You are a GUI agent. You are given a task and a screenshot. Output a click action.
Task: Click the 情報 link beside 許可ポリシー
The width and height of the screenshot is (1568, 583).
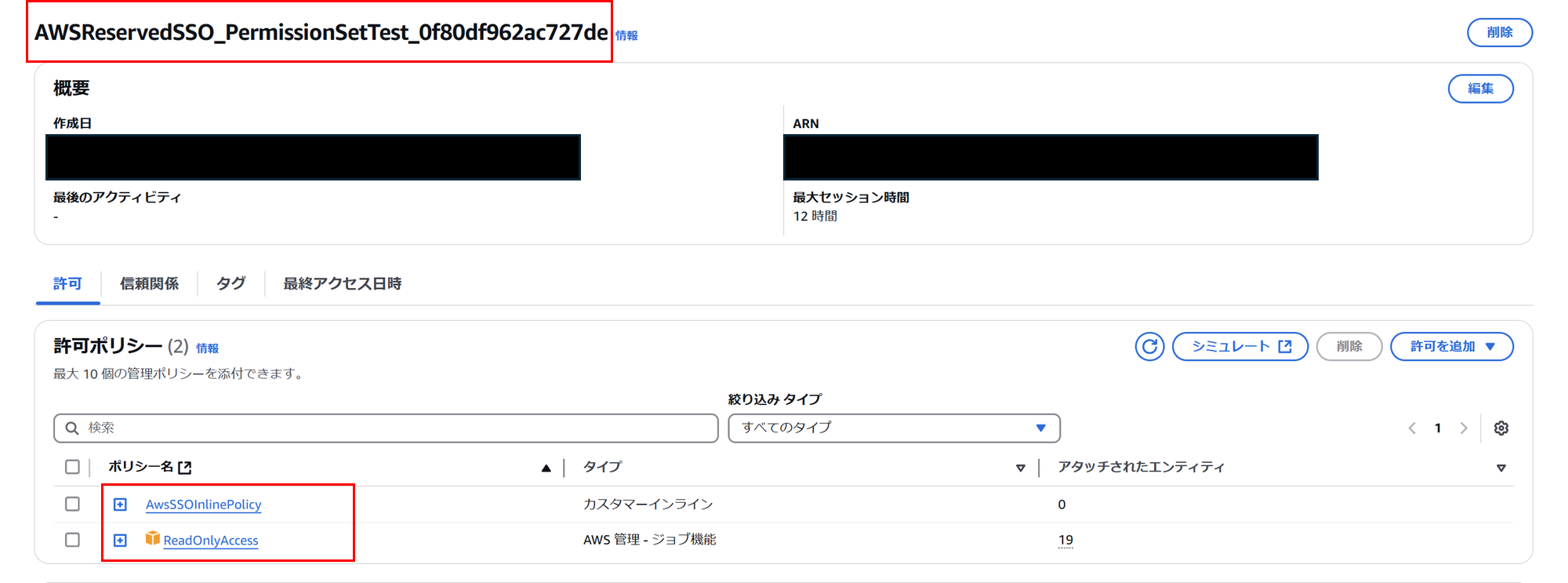[207, 348]
